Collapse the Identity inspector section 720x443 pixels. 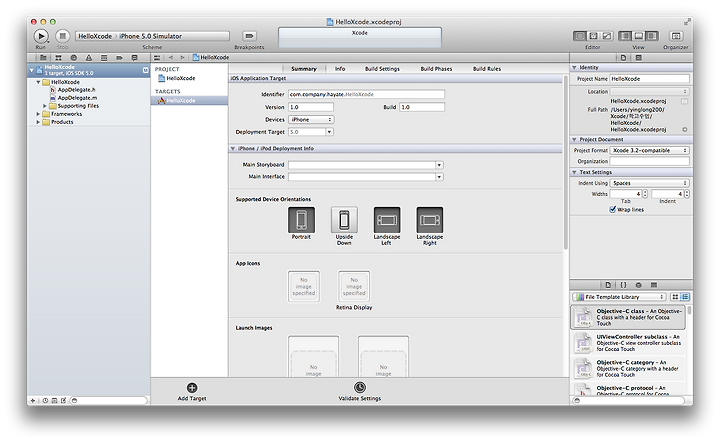click(x=574, y=67)
